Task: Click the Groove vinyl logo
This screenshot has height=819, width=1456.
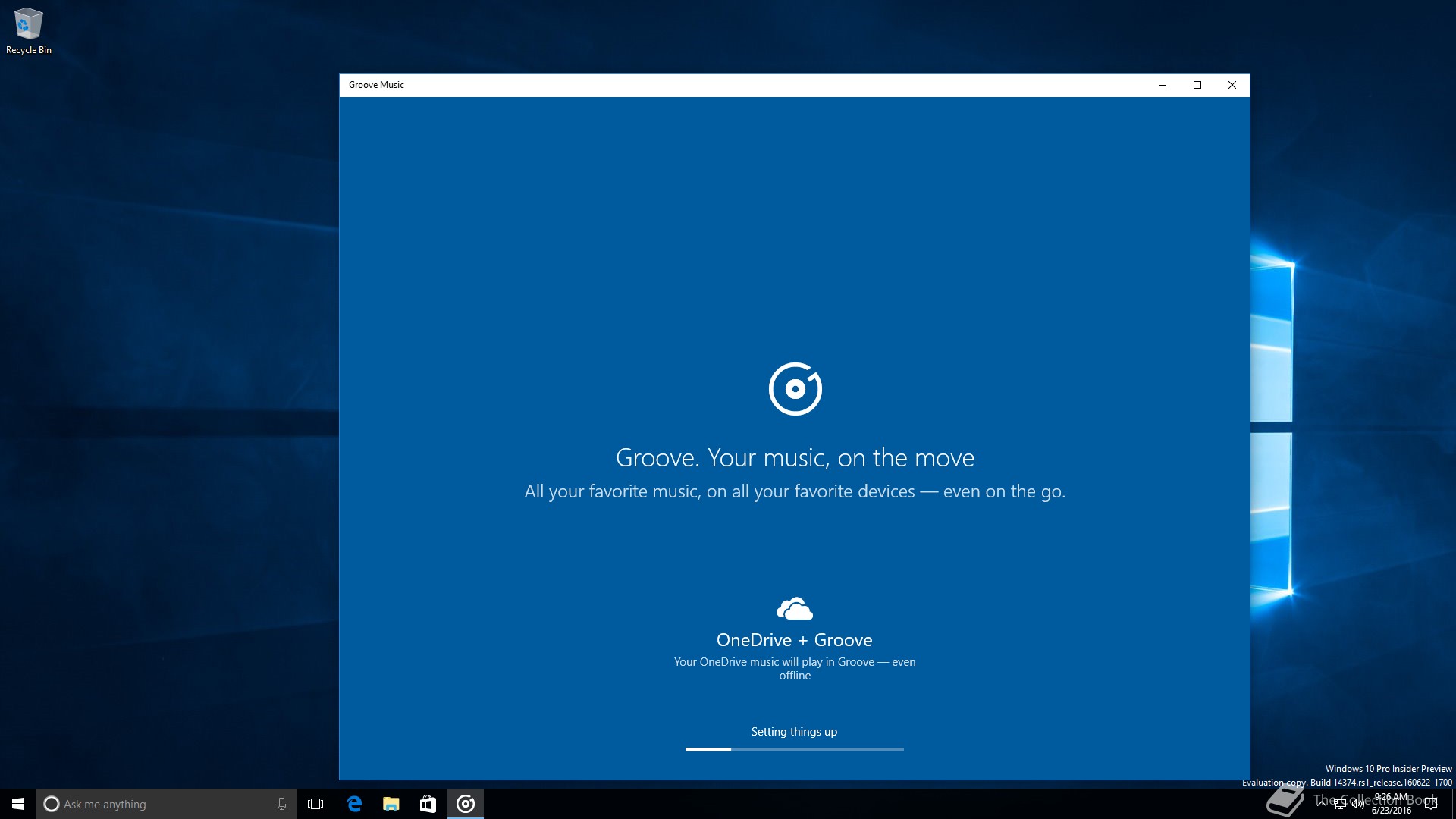Action: pos(795,389)
